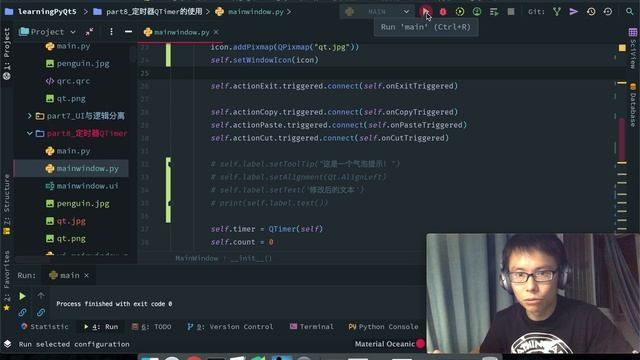Click the red Material theme status indicator

[420, 344]
